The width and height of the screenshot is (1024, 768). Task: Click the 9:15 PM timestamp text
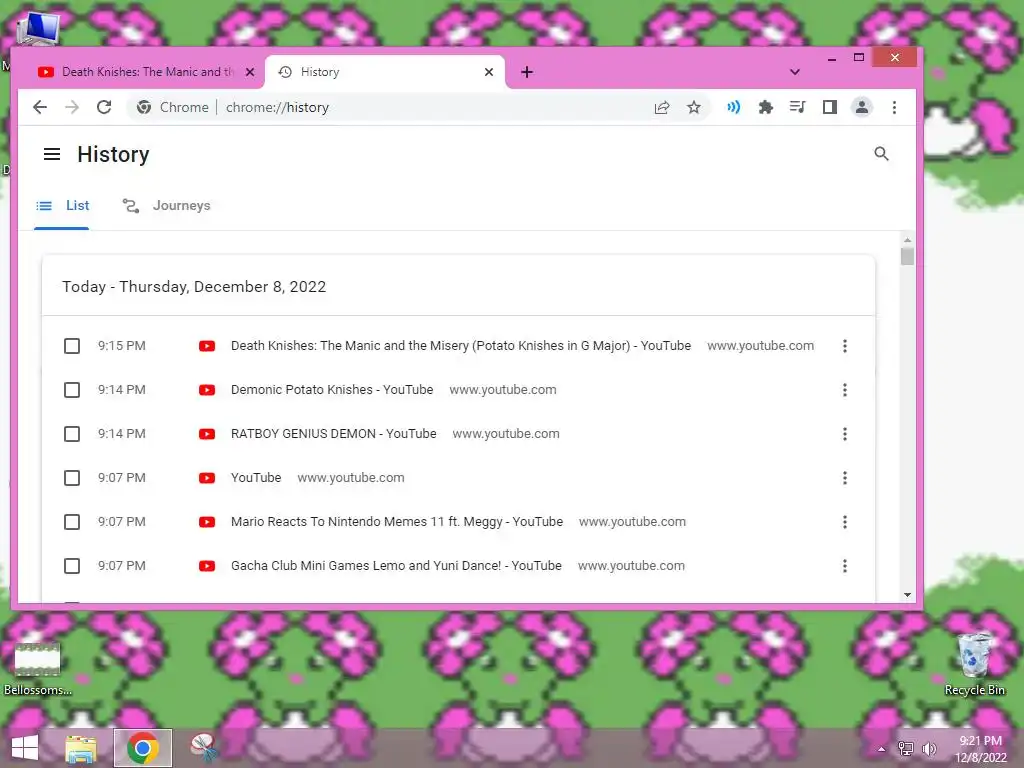[x=121, y=345]
